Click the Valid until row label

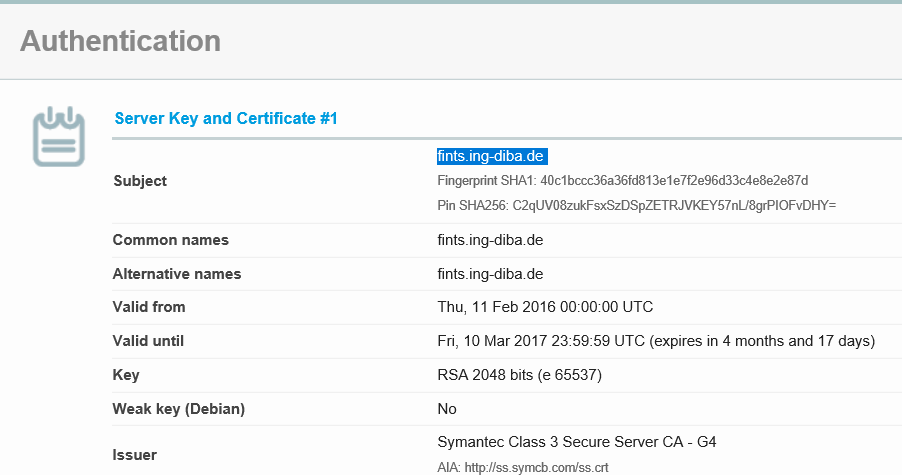click(148, 341)
